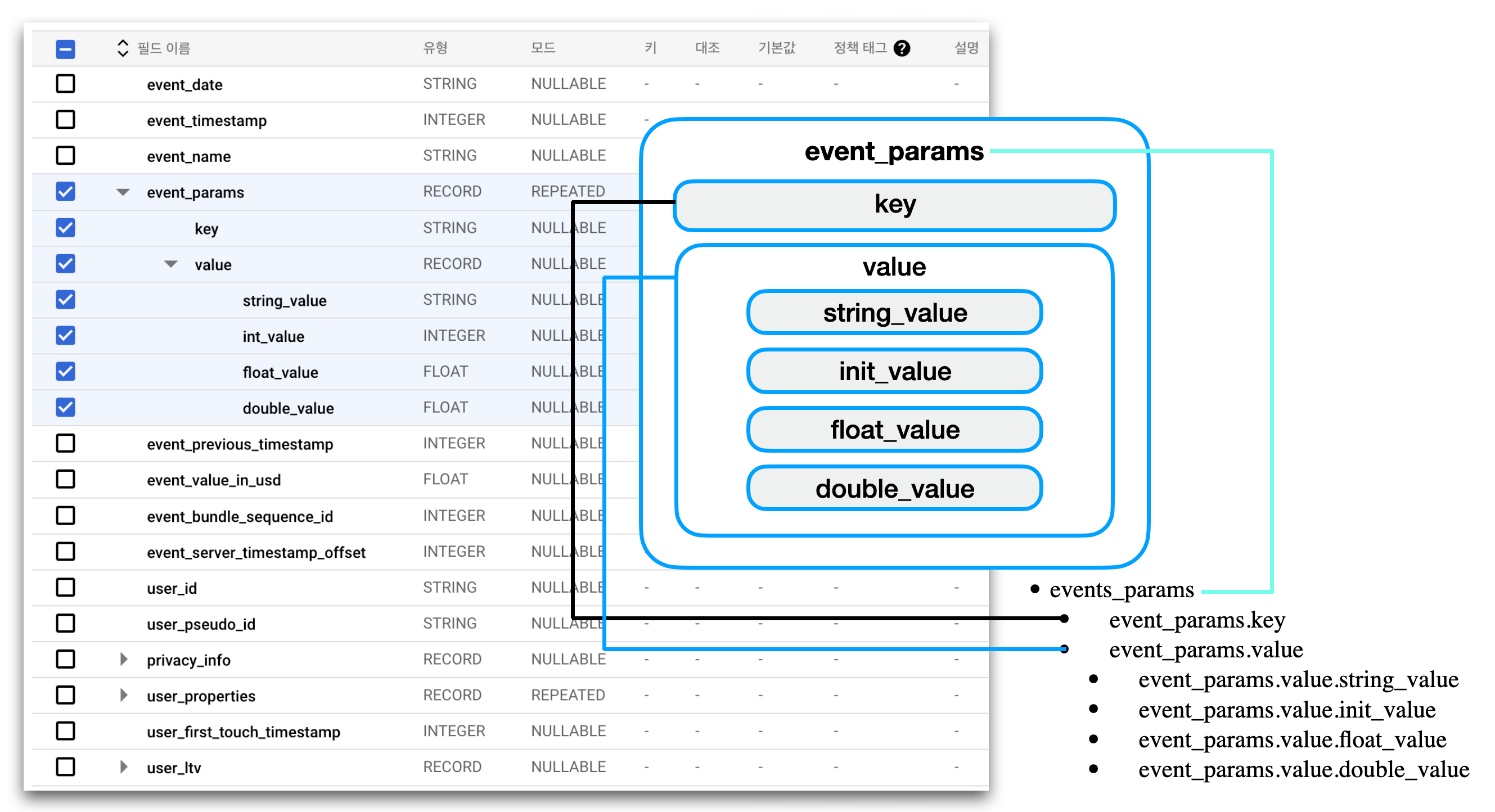This screenshot has width=1495, height=812.
Task: Select the event_server_timestamp_offset field name
Action: tap(256, 553)
